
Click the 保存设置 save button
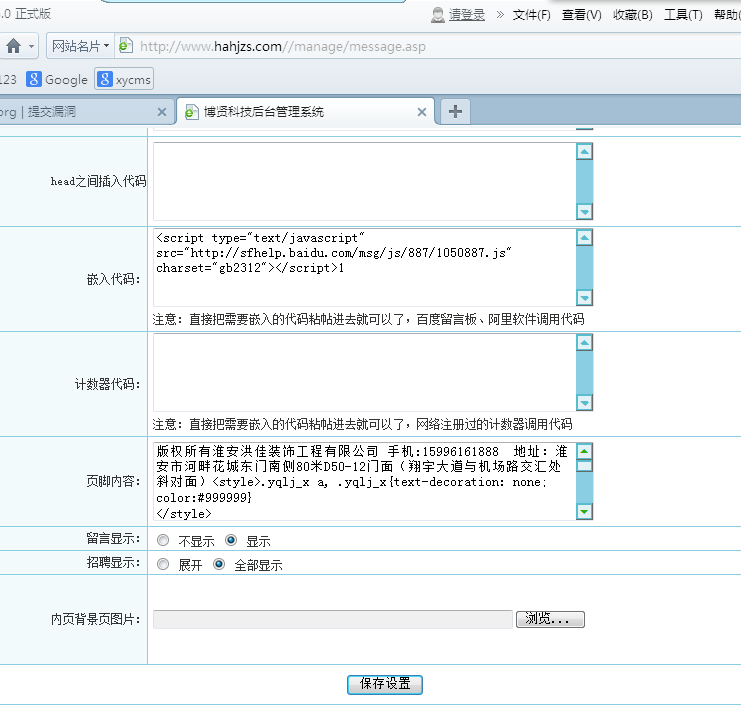coord(385,685)
